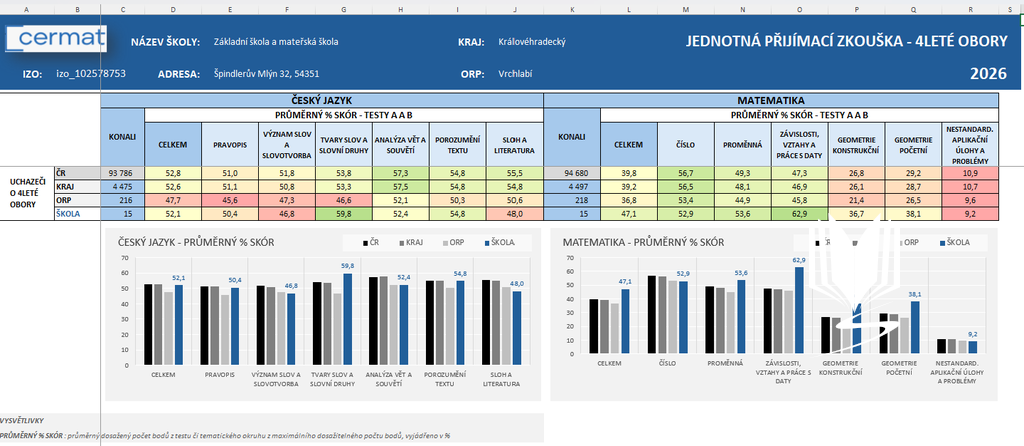
Task: Select the school name cell value
Action: click(276, 42)
